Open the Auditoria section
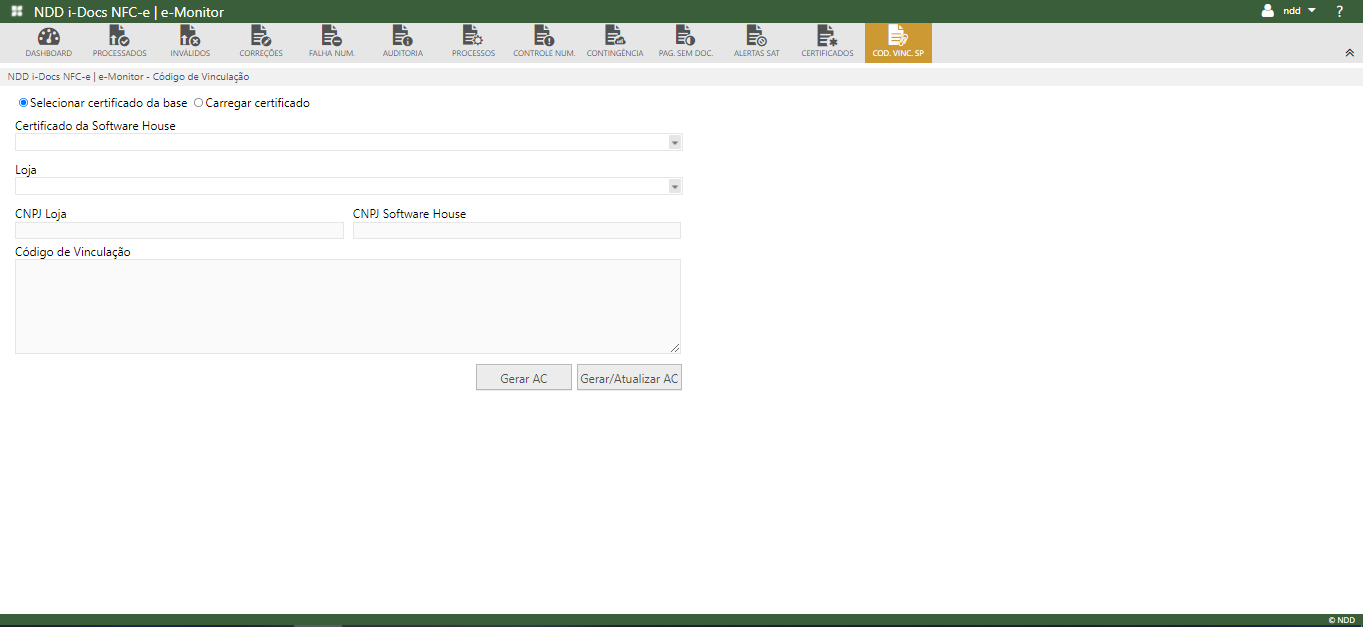1363x627 pixels. (x=403, y=43)
